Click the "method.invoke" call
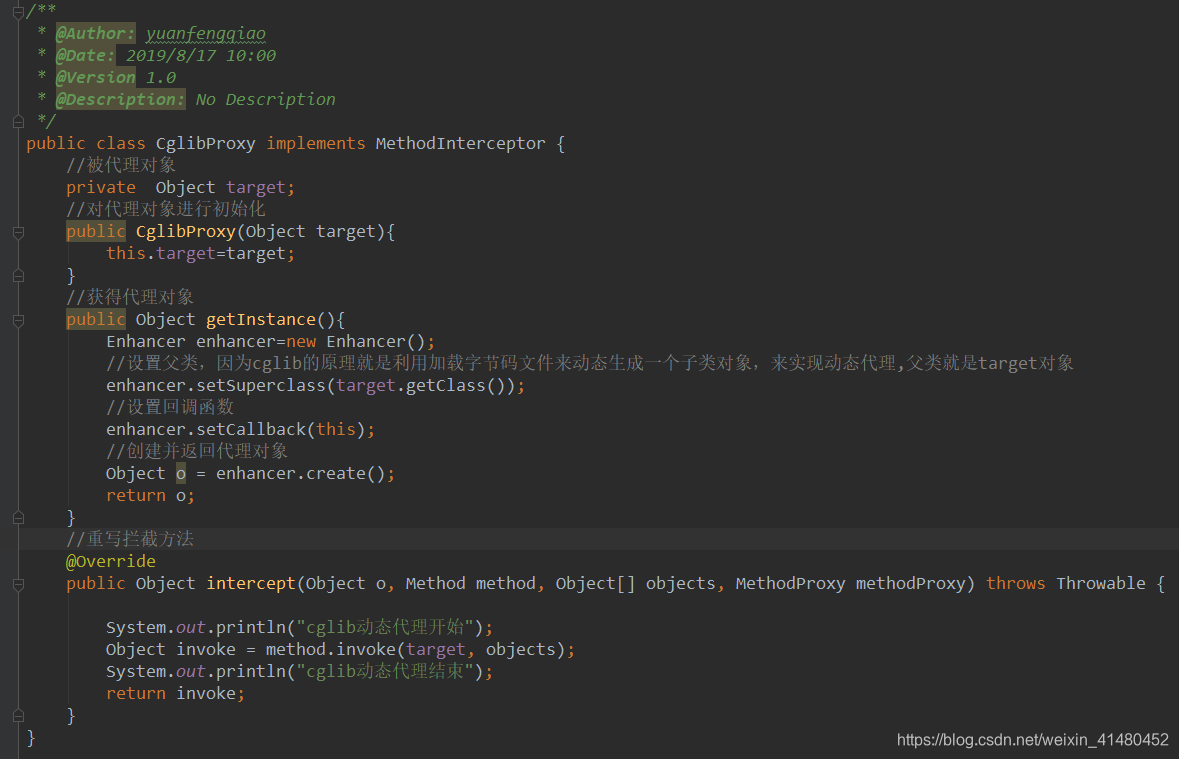The width and height of the screenshot is (1179, 759). (331, 650)
